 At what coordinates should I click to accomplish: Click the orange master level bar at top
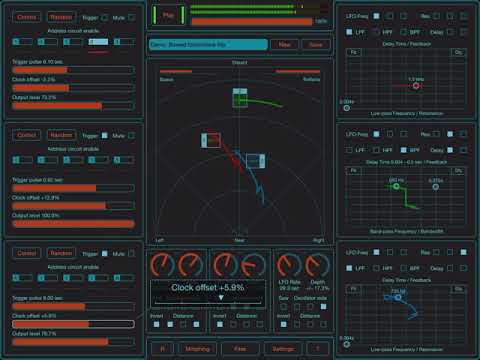(x=252, y=22)
